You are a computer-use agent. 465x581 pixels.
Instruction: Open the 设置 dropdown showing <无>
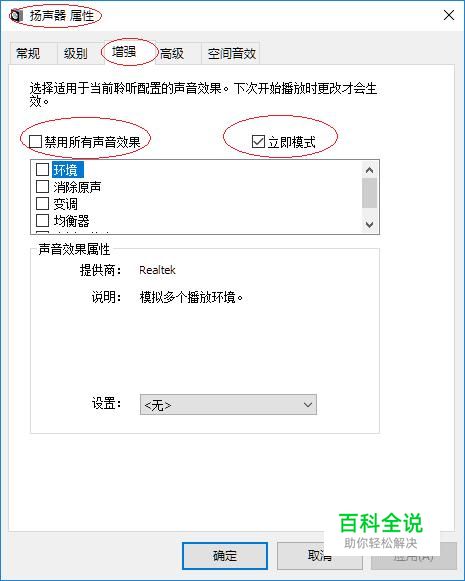[228, 405]
